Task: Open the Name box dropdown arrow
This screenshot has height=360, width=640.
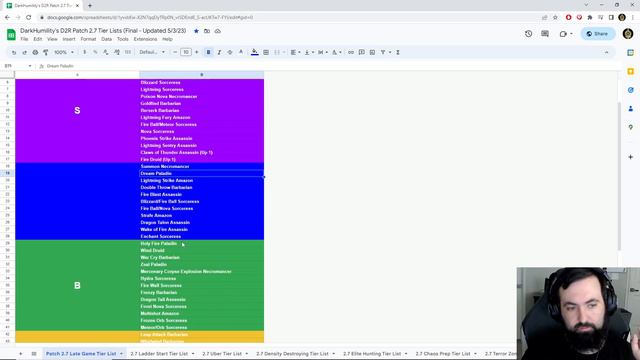Action: [30, 66]
